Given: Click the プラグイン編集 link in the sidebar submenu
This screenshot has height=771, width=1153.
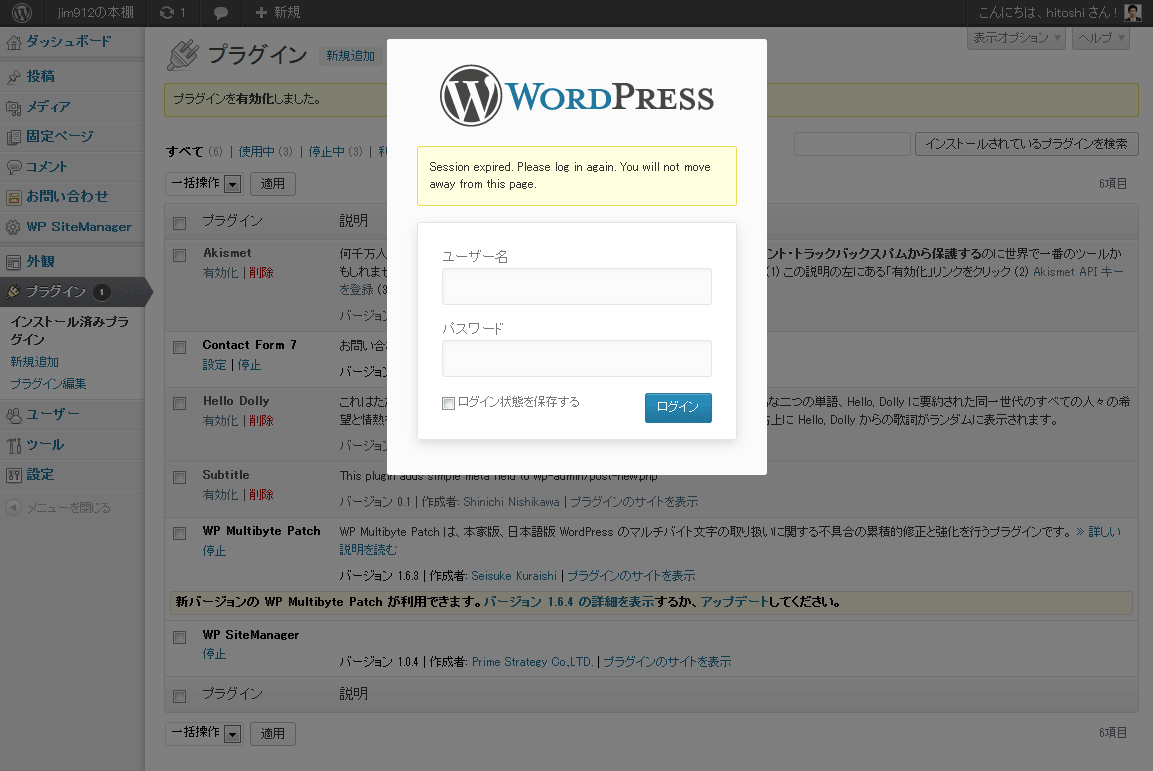Looking at the screenshot, I should [x=48, y=383].
